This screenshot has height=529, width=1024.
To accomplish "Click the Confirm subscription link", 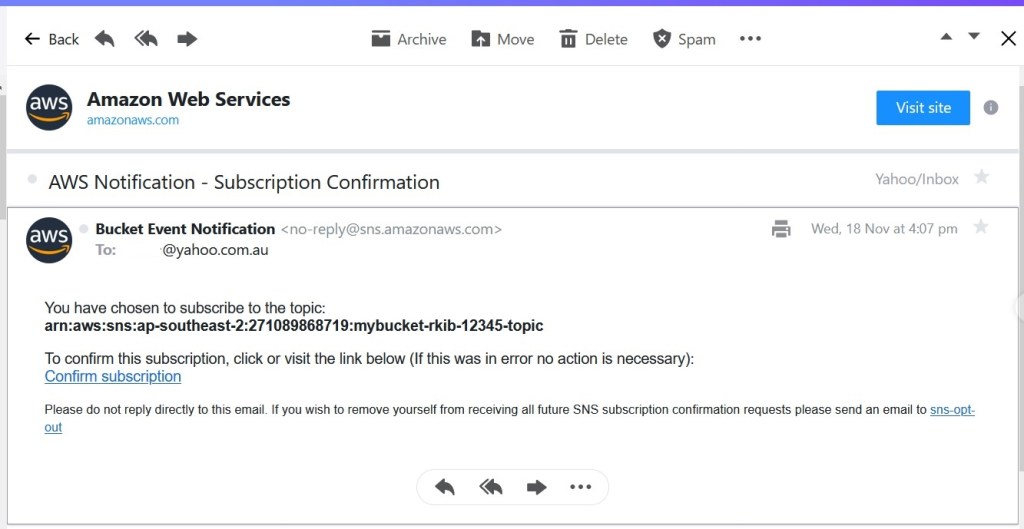I will point(113,377).
